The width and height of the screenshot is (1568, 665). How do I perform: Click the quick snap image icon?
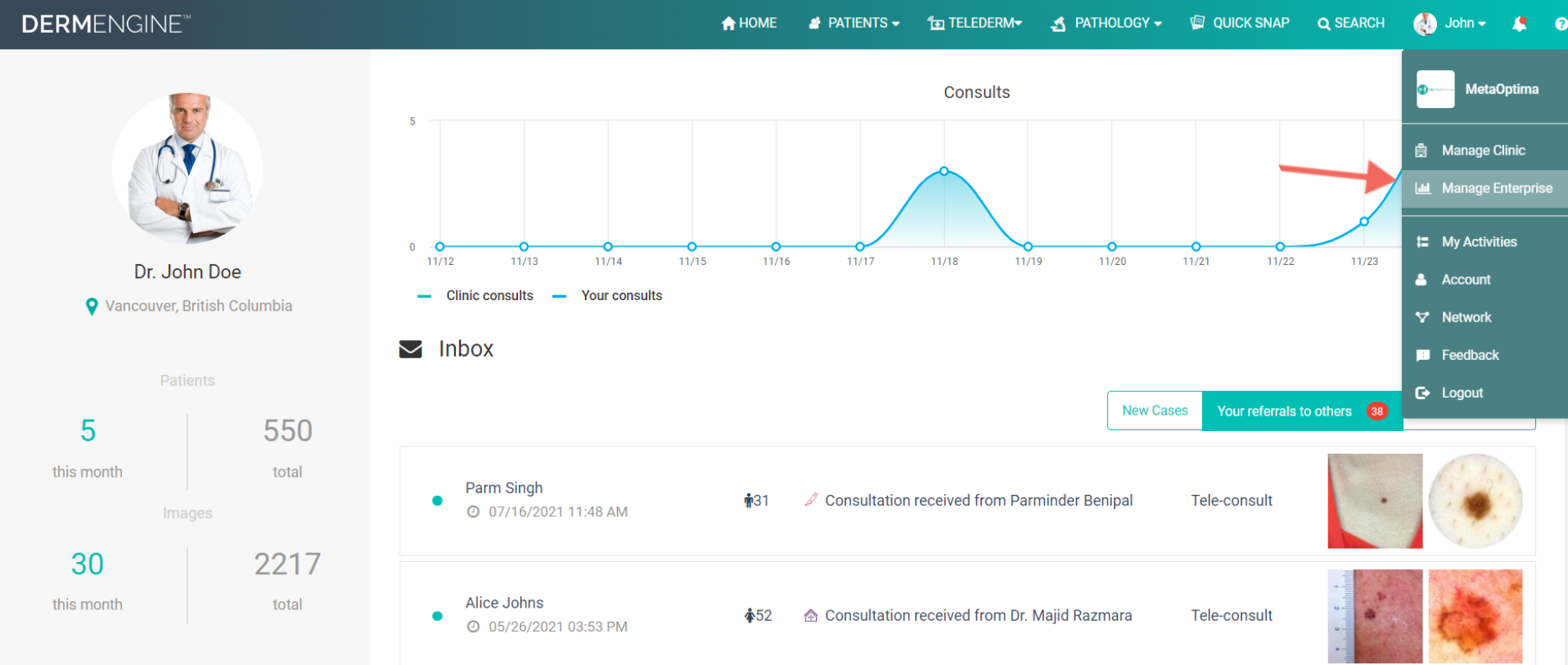click(1197, 23)
